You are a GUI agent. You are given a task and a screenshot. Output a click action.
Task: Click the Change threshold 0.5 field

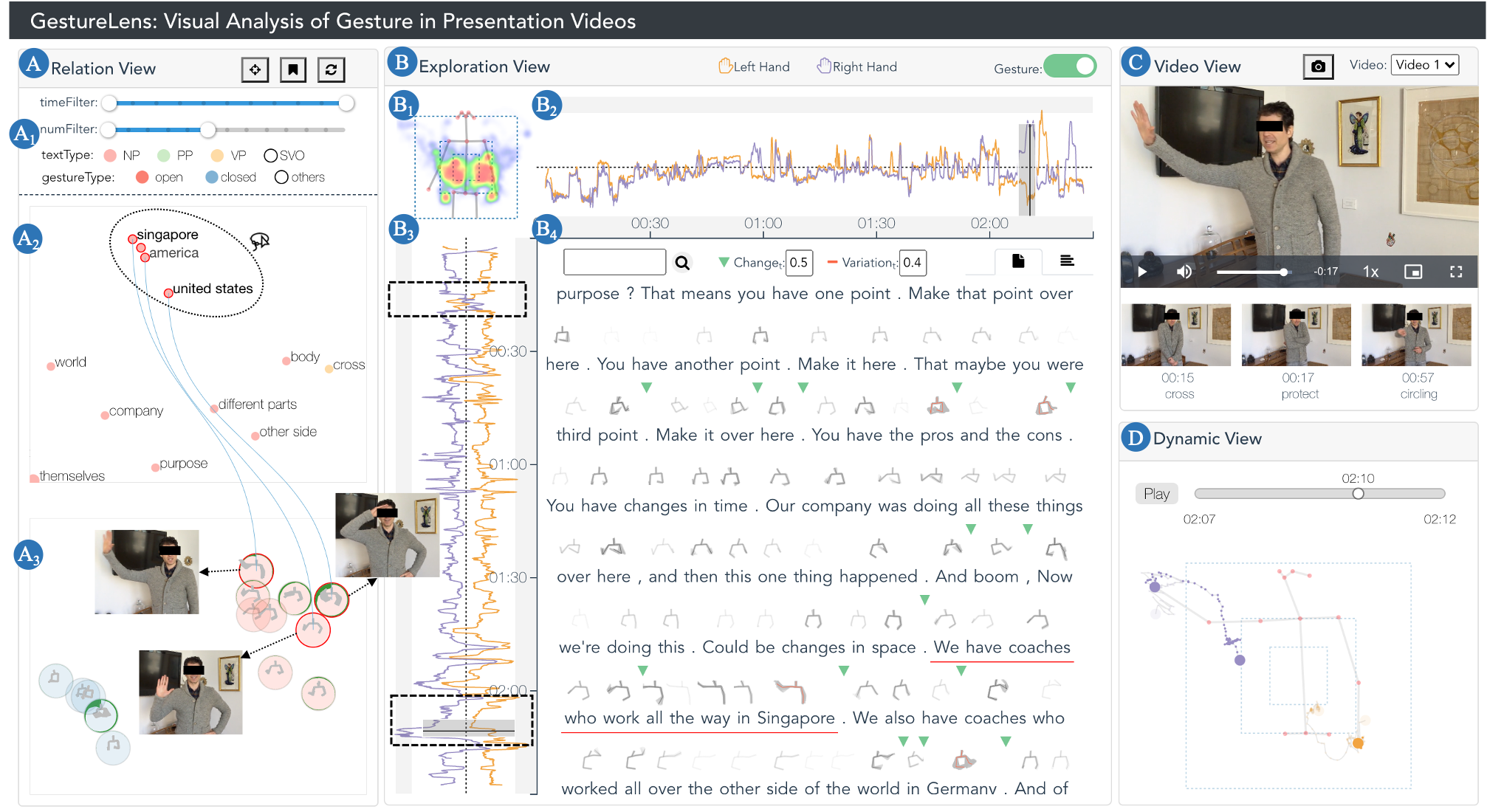(x=799, y=263)
